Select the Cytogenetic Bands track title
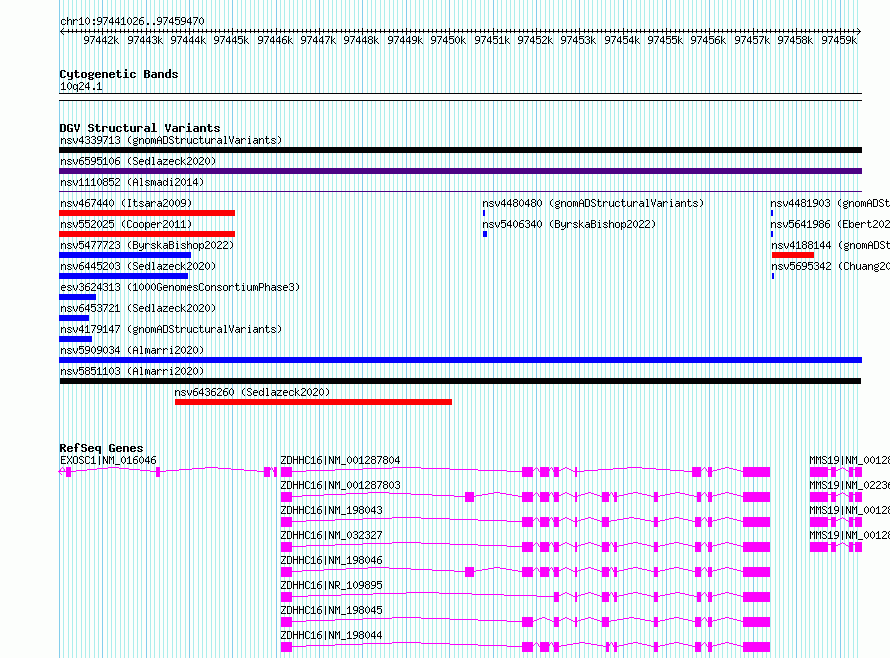Screen dimensions: 890x658 click(x=119, y=74)
